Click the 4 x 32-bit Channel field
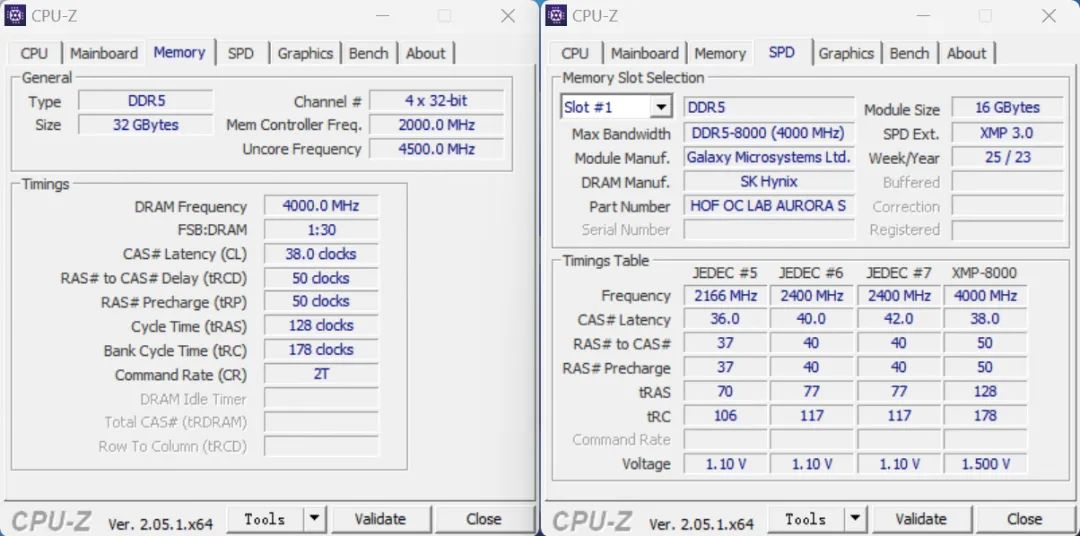Image resolution: width=1080 pixels, height=536 pixels. point(437,101)
